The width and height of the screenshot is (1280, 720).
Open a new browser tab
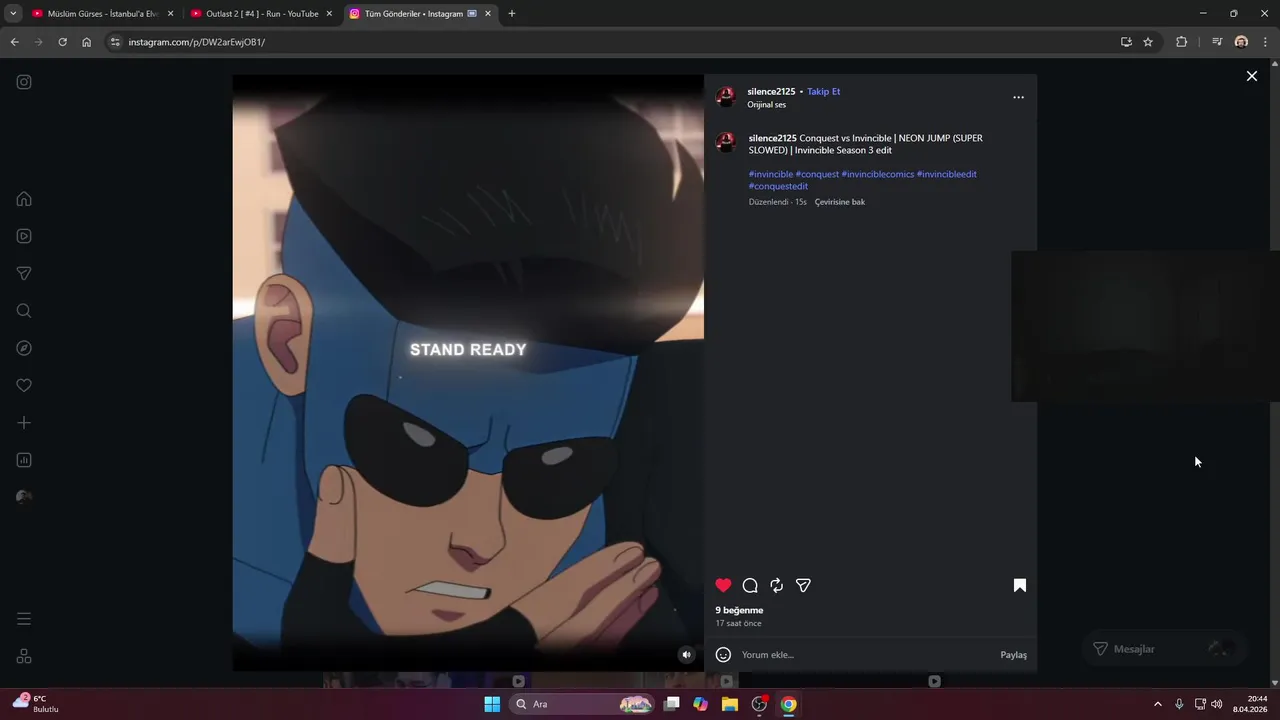[512, 14]
